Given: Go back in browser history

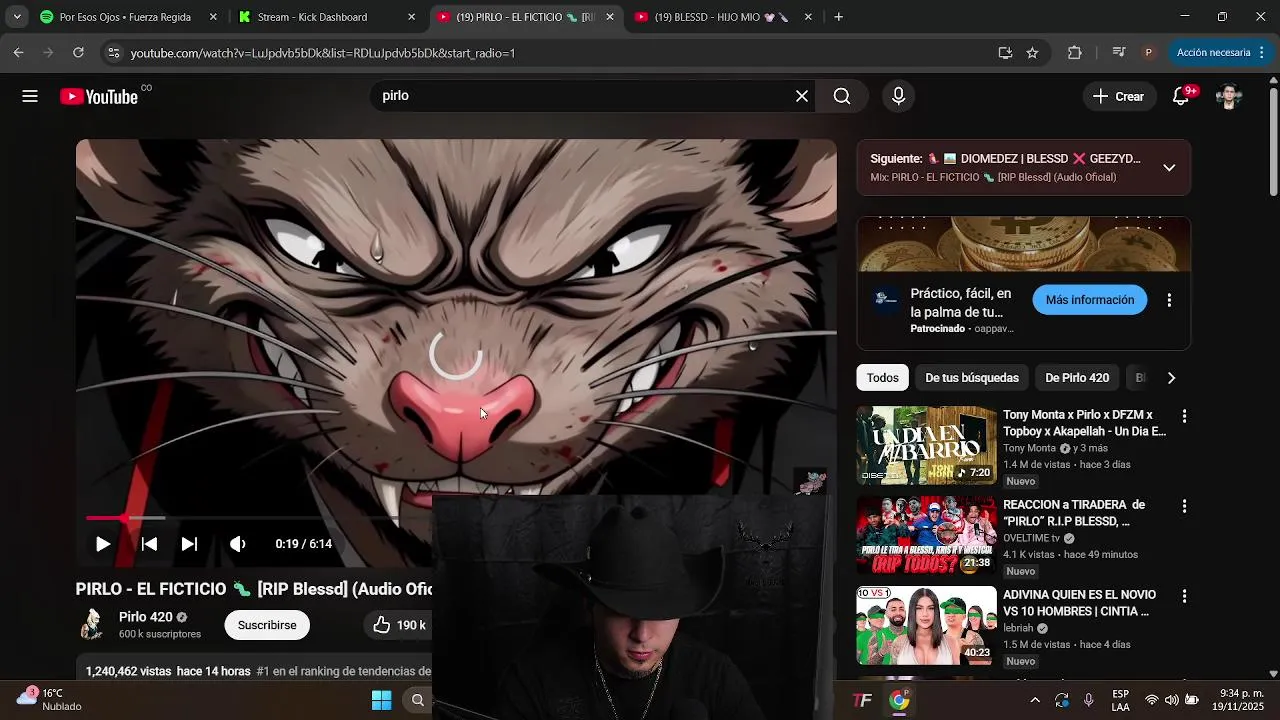Looking at the screenshot, I should 18,52.
